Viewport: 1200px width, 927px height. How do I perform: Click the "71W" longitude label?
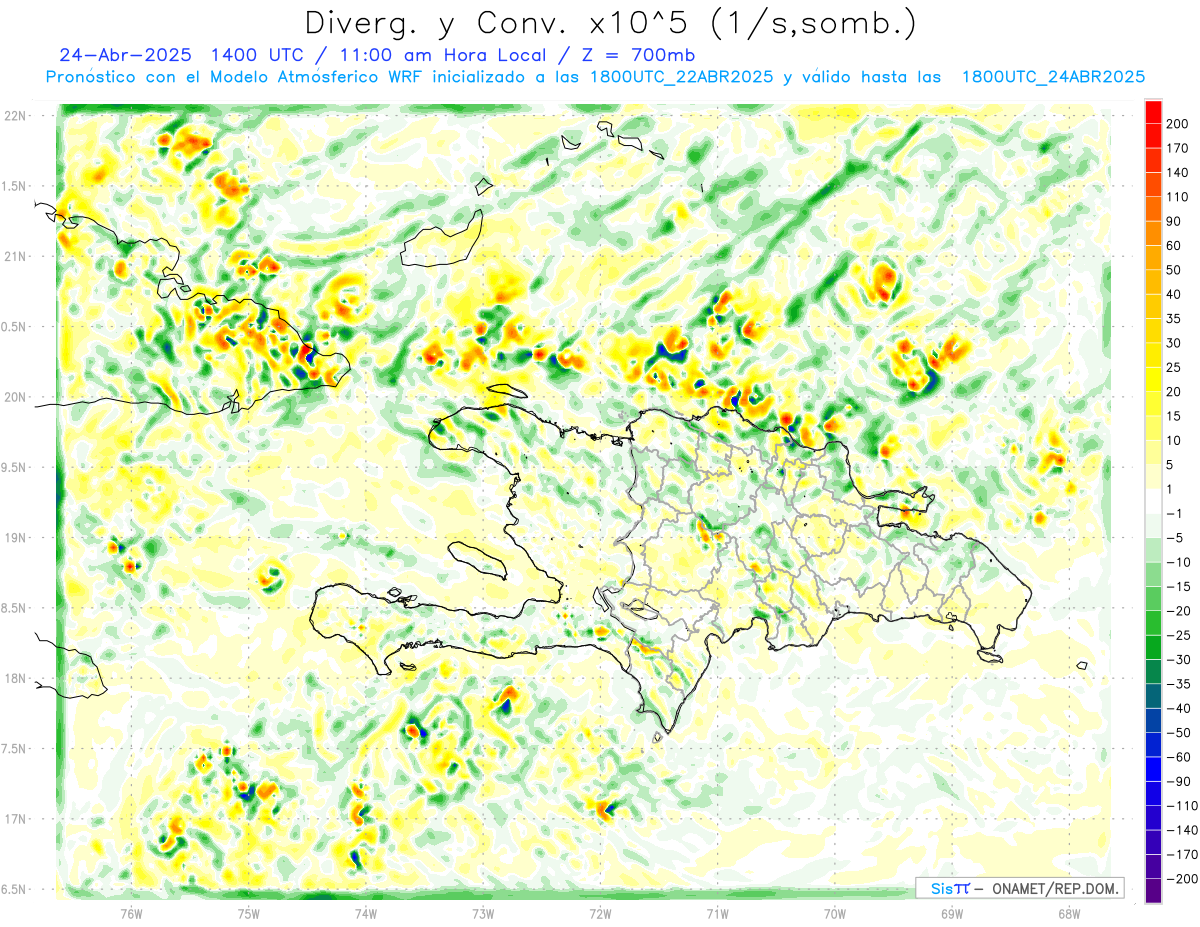[x=717, y=914]
